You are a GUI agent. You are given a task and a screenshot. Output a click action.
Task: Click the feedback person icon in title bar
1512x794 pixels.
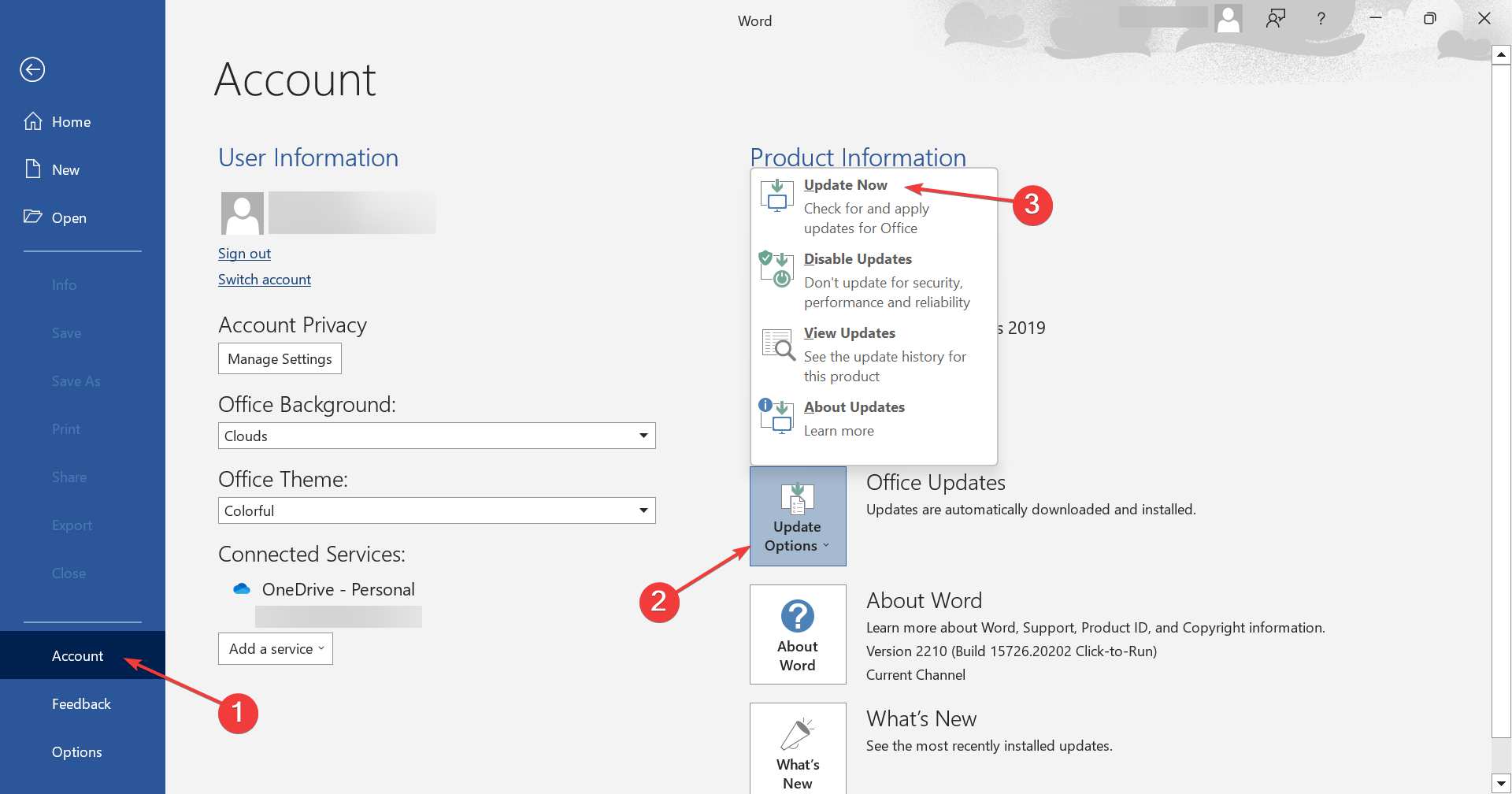point(1276,18)
